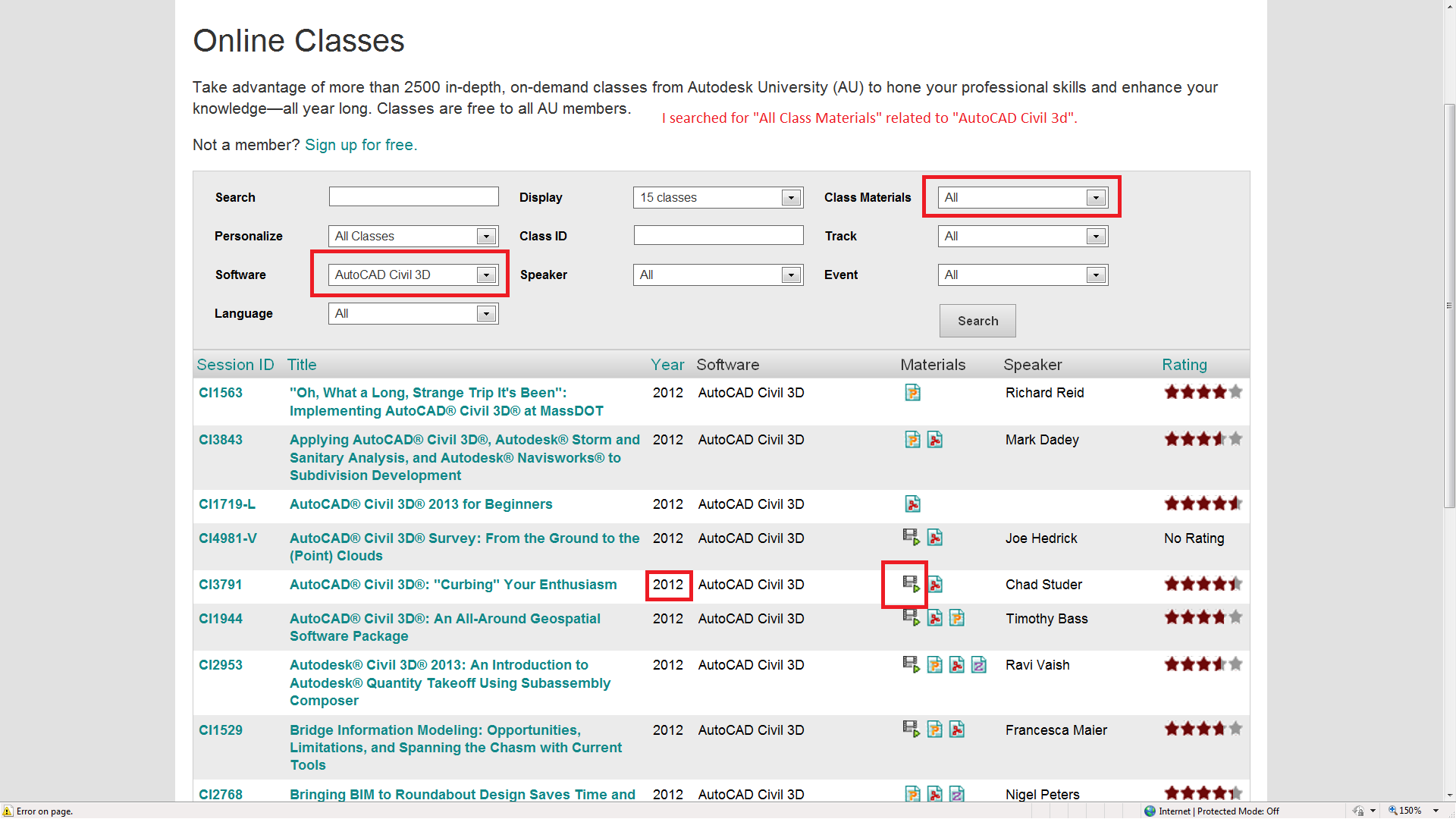Image resolution: width=1456 pixels, height=819 pixels.
Task: Open PDF icon in Joe Hedrick row
Action: click(x=935, y=538)
